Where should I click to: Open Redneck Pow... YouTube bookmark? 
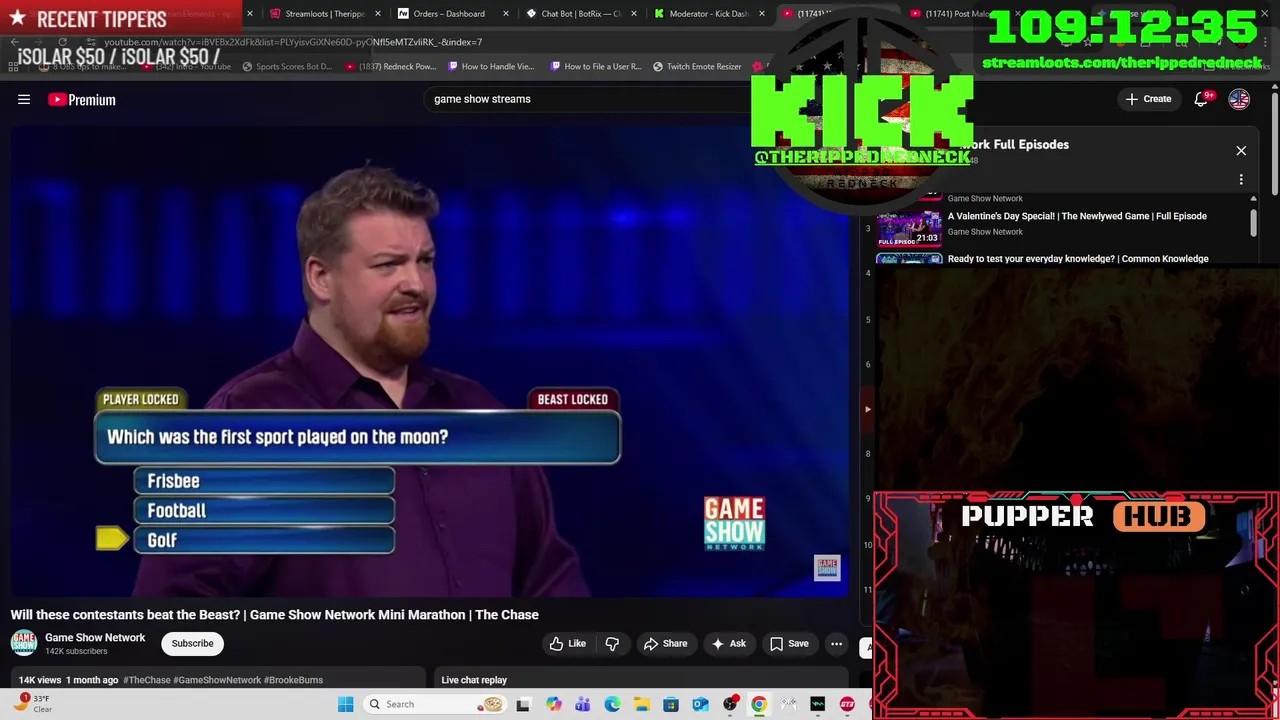(x=391, y=67)
